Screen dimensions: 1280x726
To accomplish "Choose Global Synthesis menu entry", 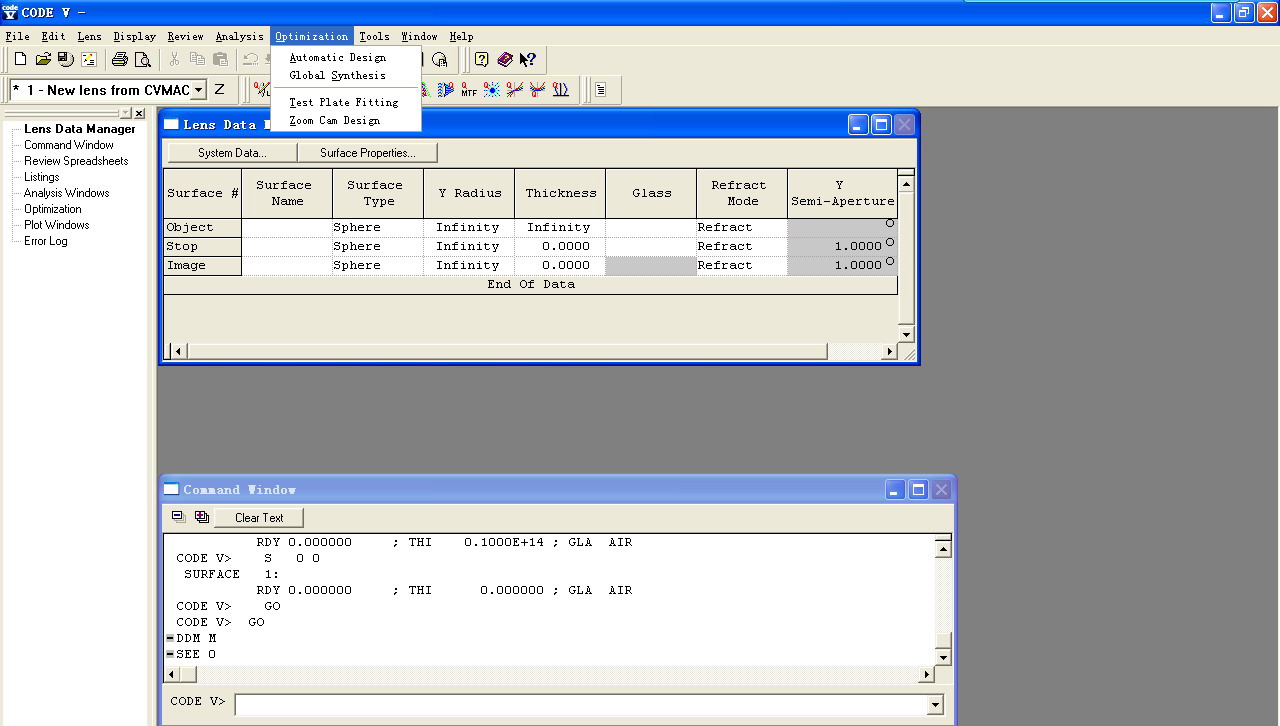I will (338, 76).
